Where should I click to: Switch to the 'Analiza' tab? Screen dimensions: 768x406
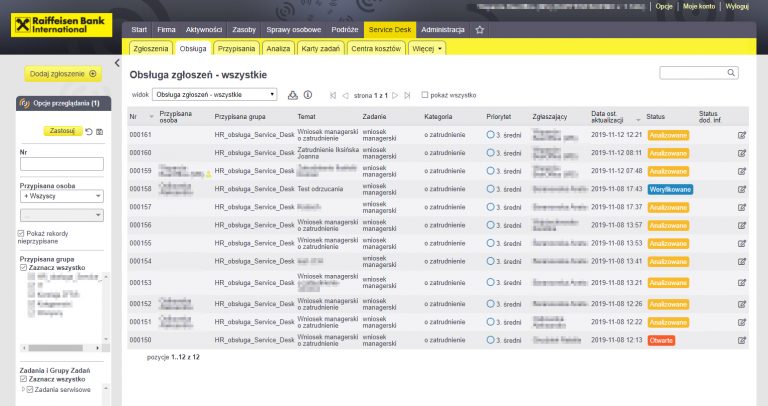click(278, 48)
